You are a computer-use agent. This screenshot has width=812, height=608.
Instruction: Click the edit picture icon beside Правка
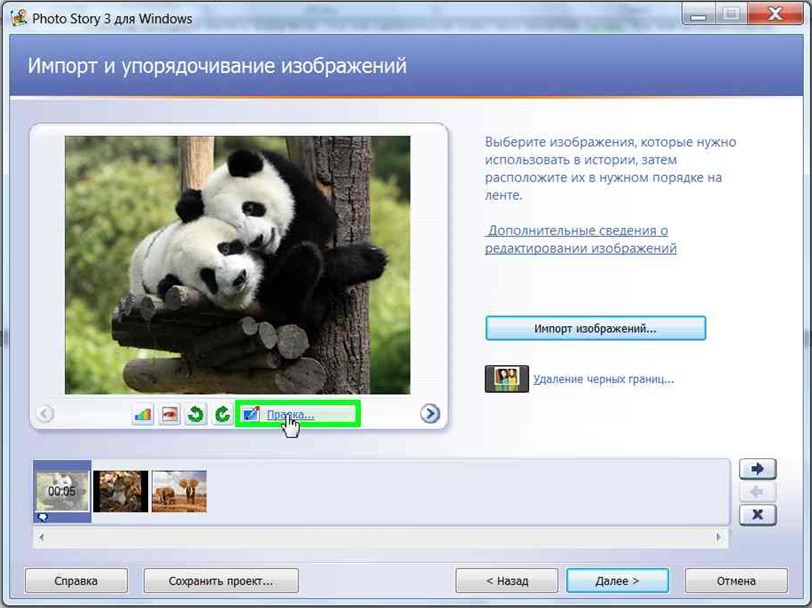(251, 414)
